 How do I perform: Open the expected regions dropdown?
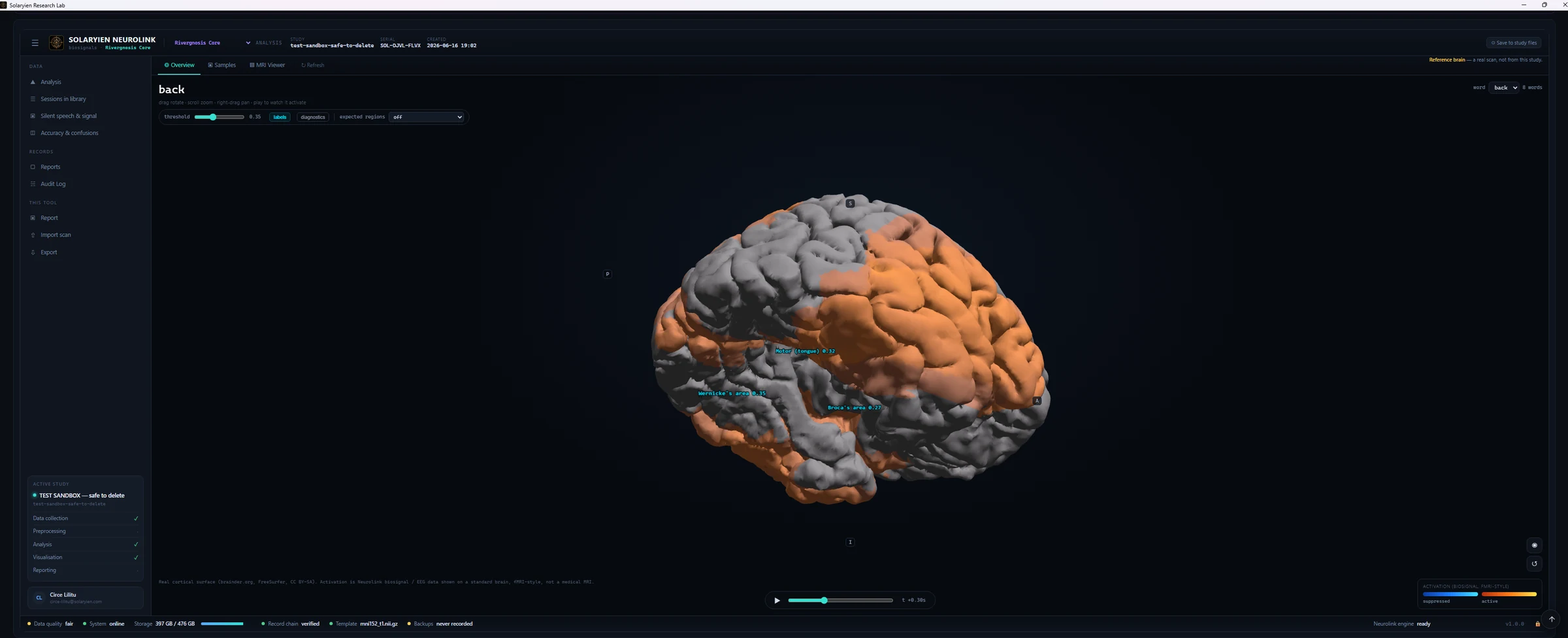pyautogui.click(x=427, y=118)
